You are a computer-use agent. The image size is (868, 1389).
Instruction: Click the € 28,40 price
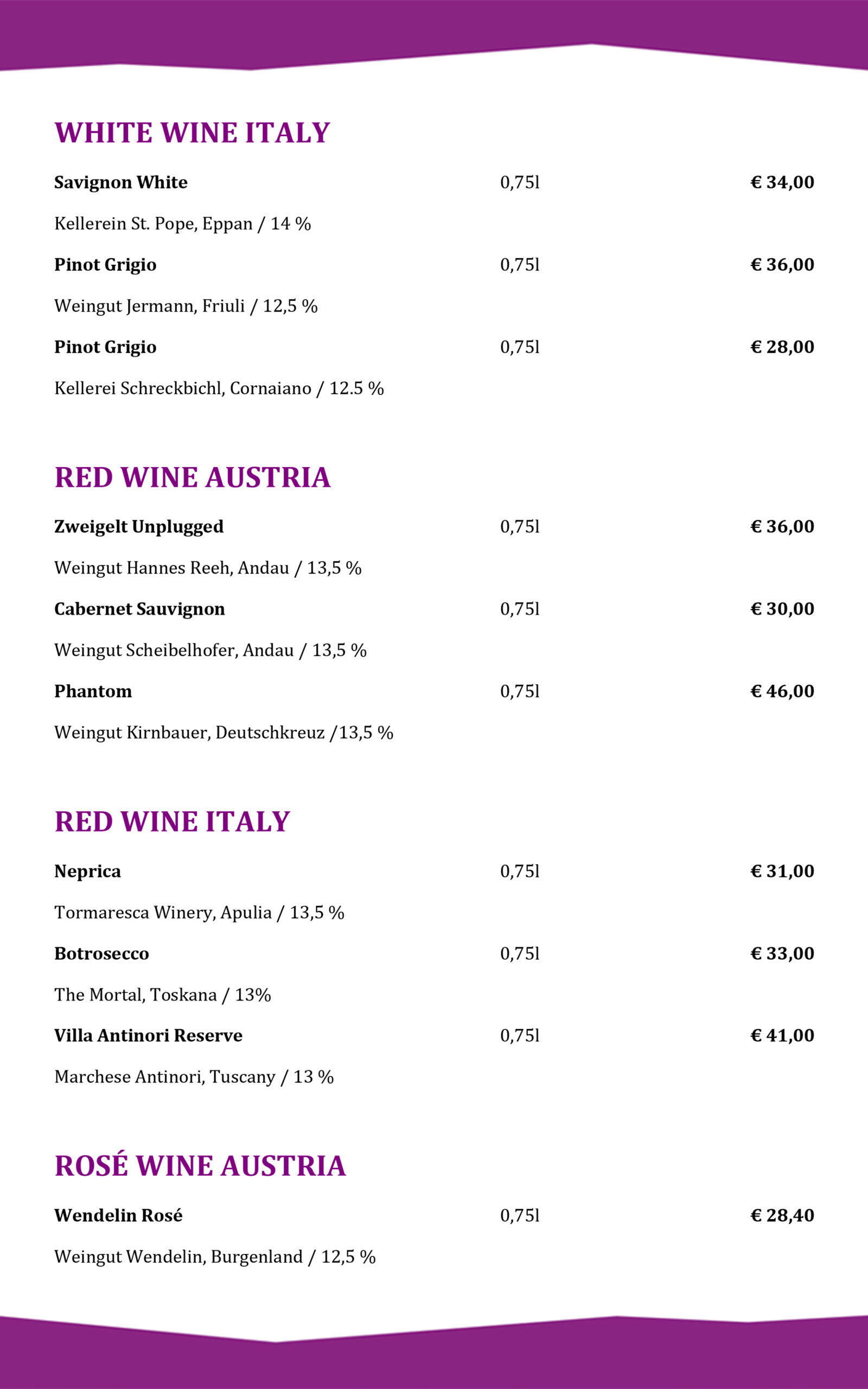coord(782,1216)
